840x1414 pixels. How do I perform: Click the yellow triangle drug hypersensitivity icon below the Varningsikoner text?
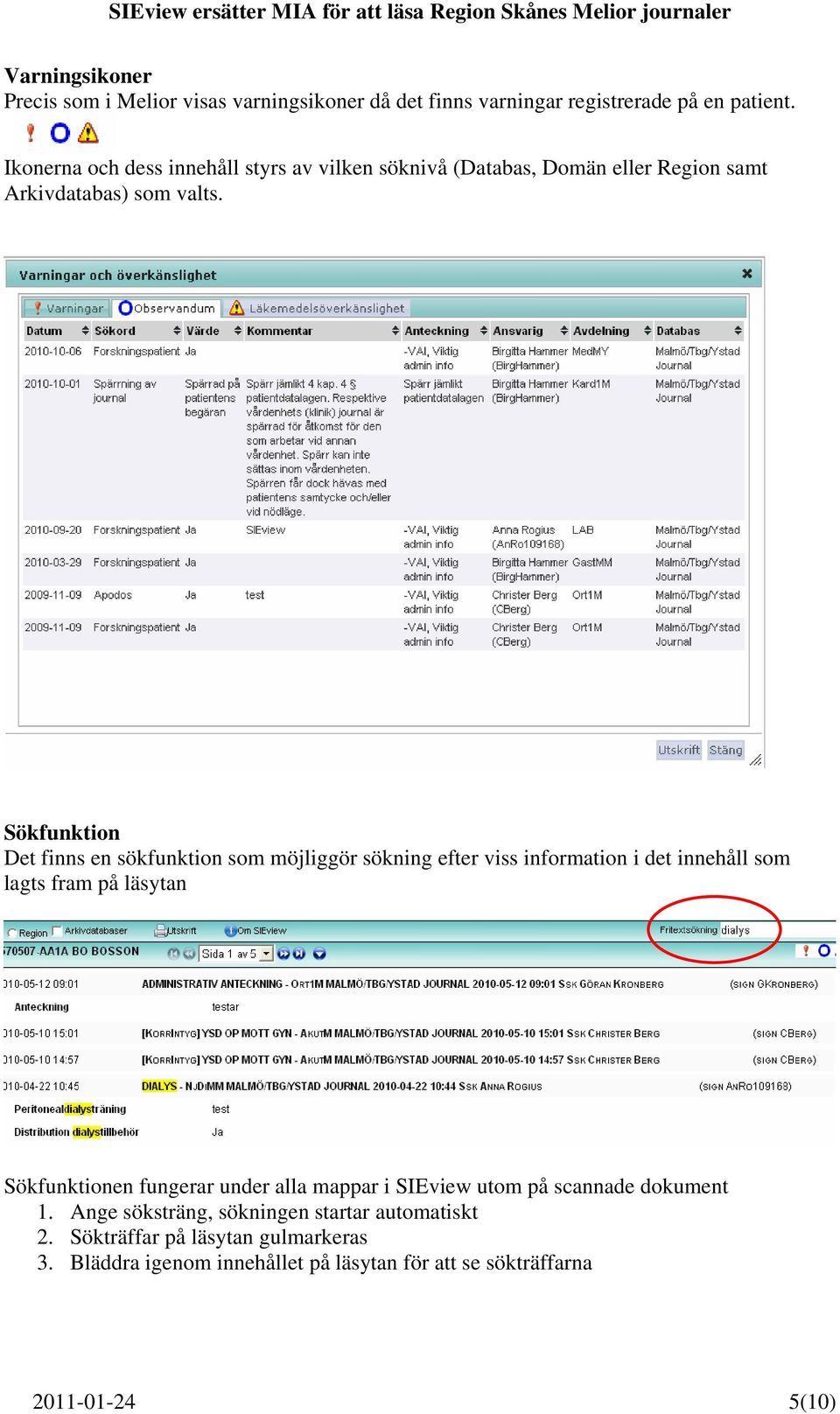click(87, 133)
